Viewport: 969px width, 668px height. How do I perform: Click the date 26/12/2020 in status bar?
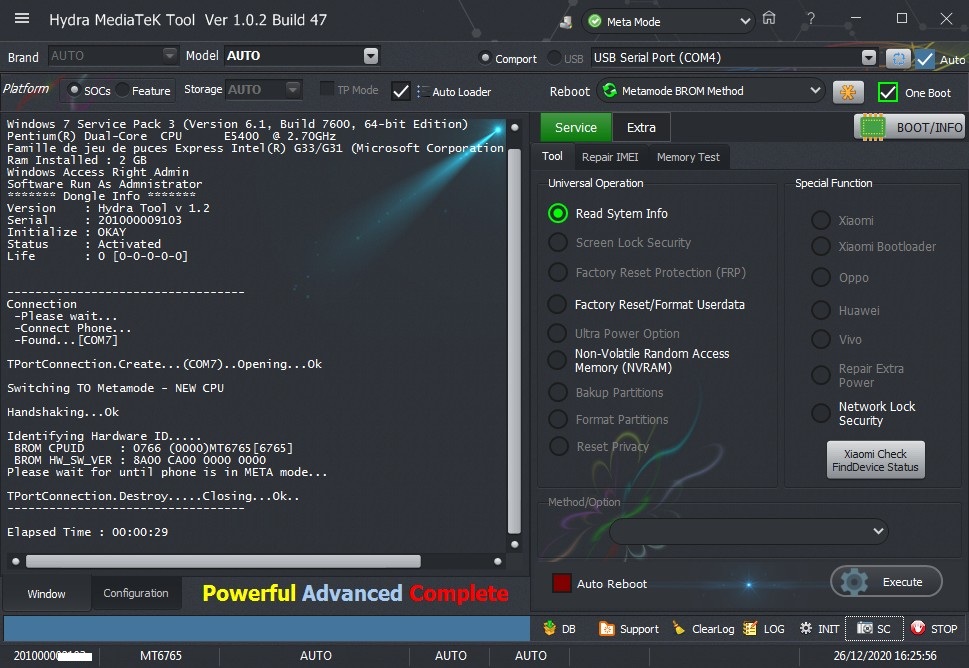860,656
